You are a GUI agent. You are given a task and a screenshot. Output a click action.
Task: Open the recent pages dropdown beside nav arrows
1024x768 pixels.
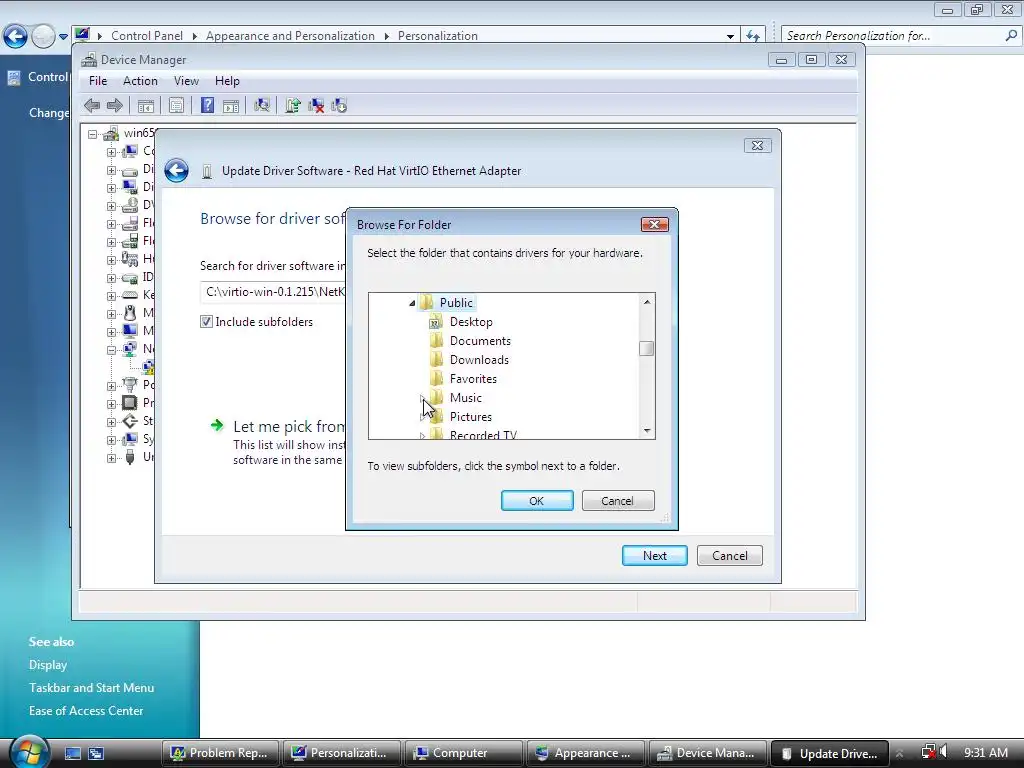pos(63,37)
